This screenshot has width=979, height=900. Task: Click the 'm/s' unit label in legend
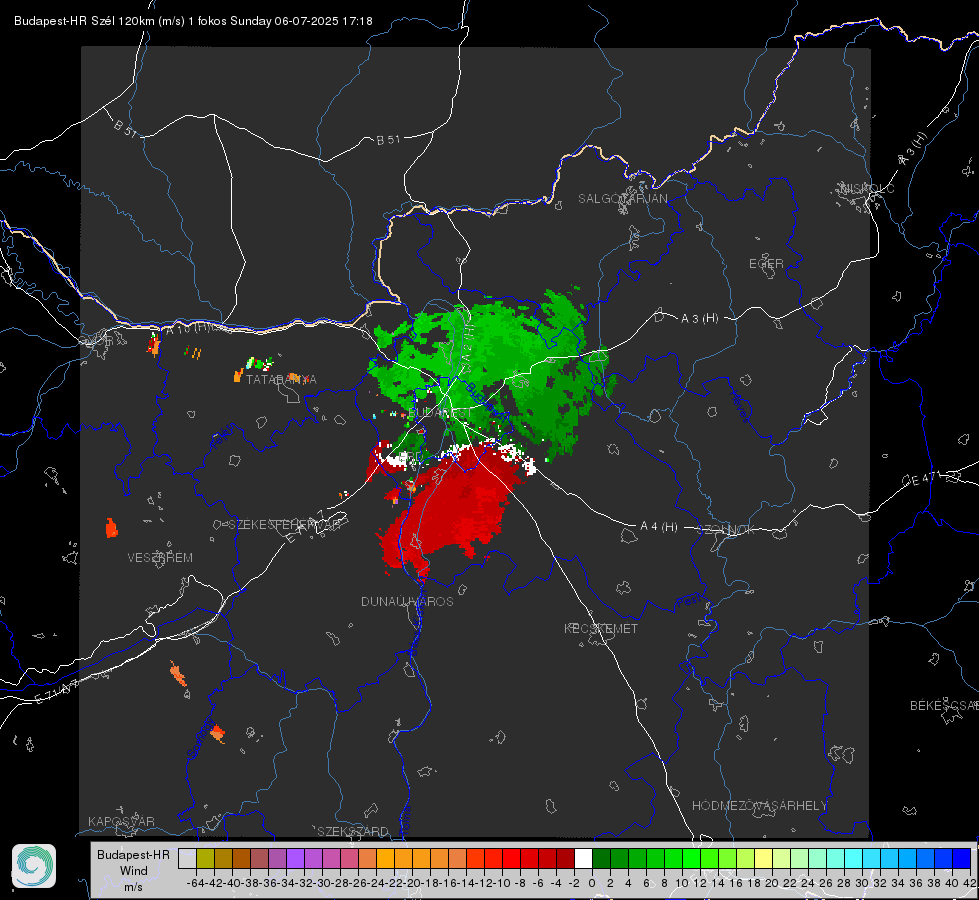tap(134, 887)
